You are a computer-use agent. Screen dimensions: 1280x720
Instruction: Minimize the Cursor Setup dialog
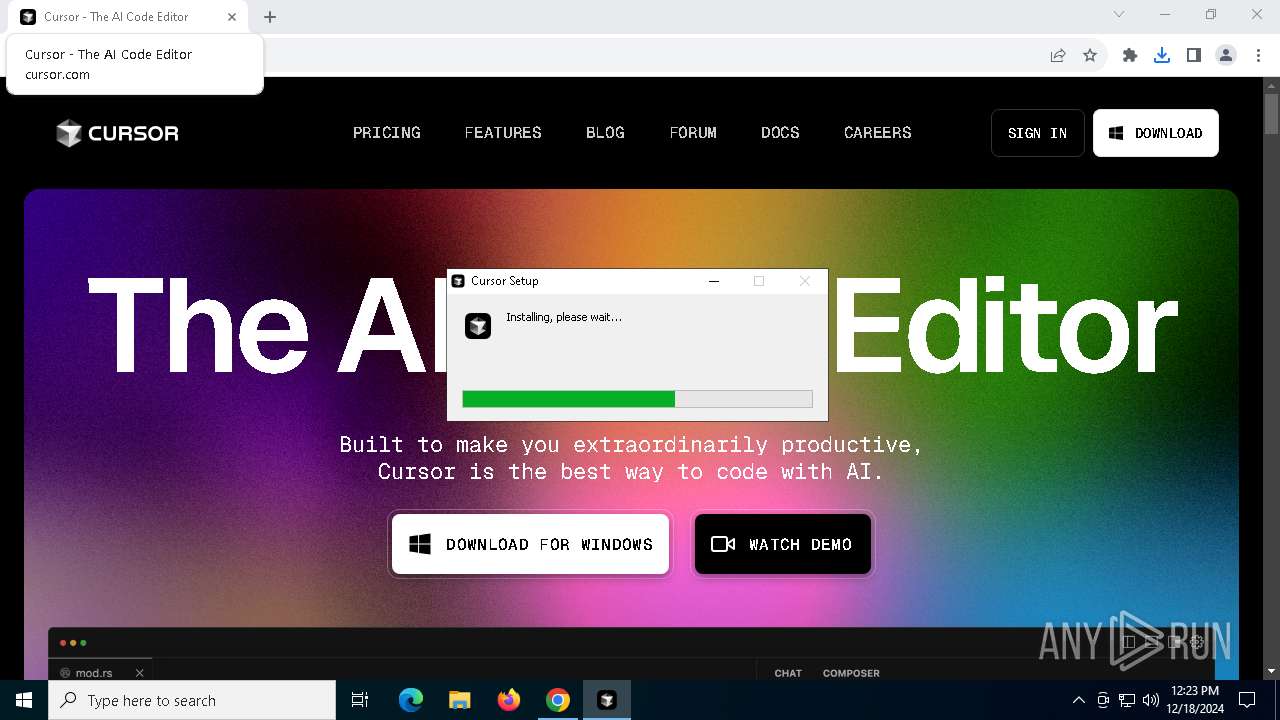[x=714, y=281]
